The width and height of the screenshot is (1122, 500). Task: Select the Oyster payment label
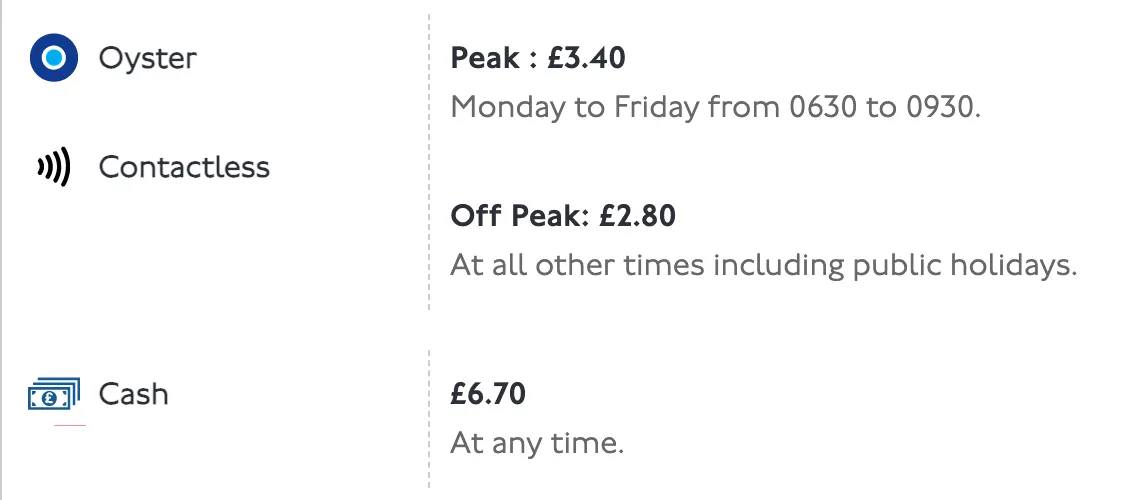(147, 58)
